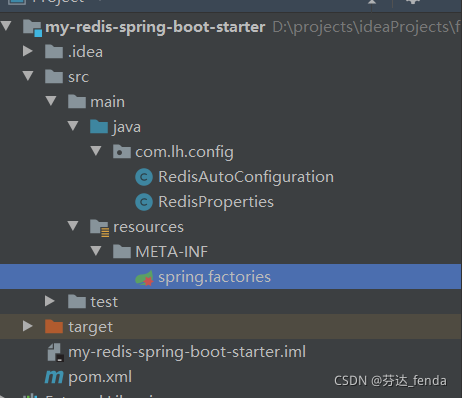The image size is (462, 398).
Task: Select RedisProperties in the tree
Action: coord(216,202)
